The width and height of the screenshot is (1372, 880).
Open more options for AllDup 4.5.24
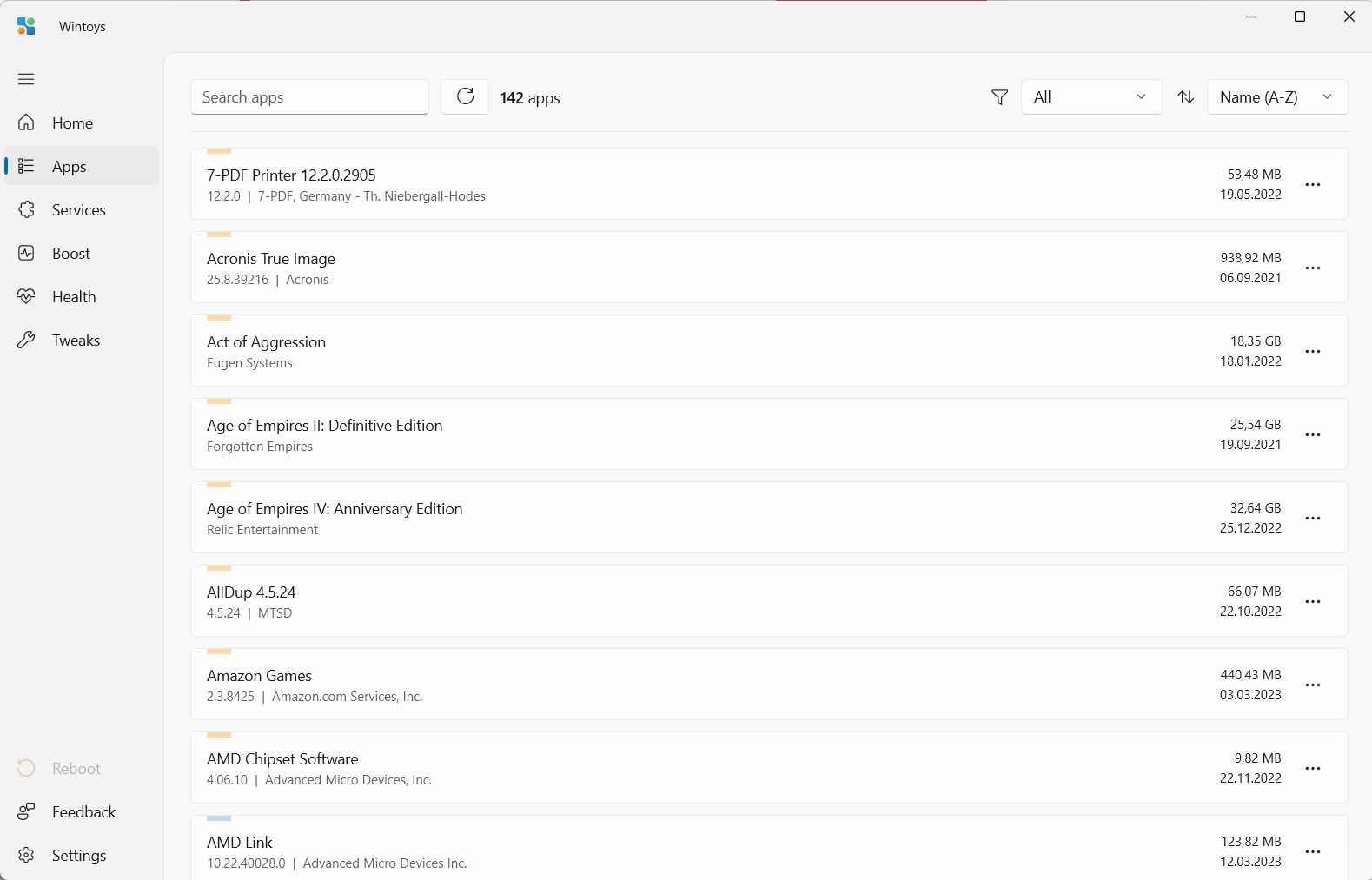pyautogui.click(x=1313, y=601)
